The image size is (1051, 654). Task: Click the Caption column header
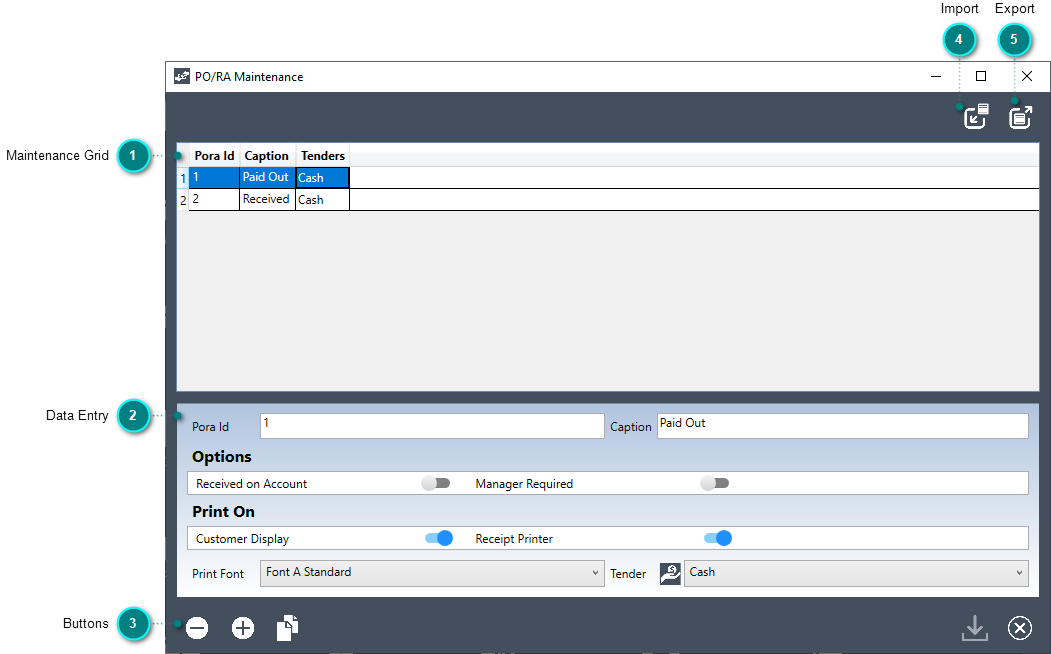click(x=267, y=155)
